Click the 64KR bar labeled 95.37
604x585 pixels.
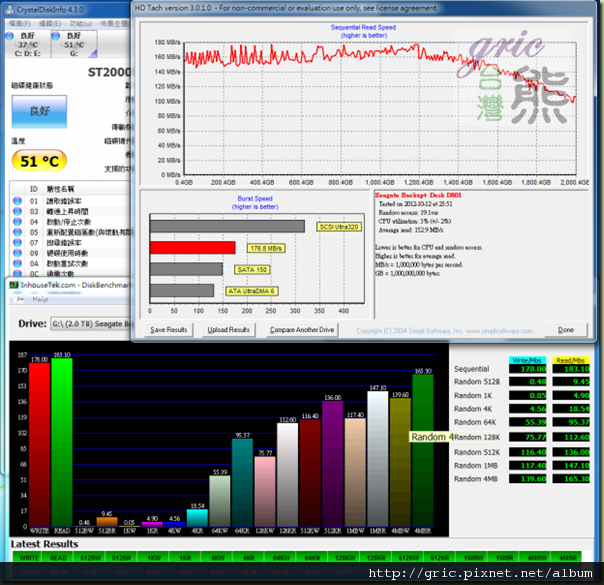(242, 483)
